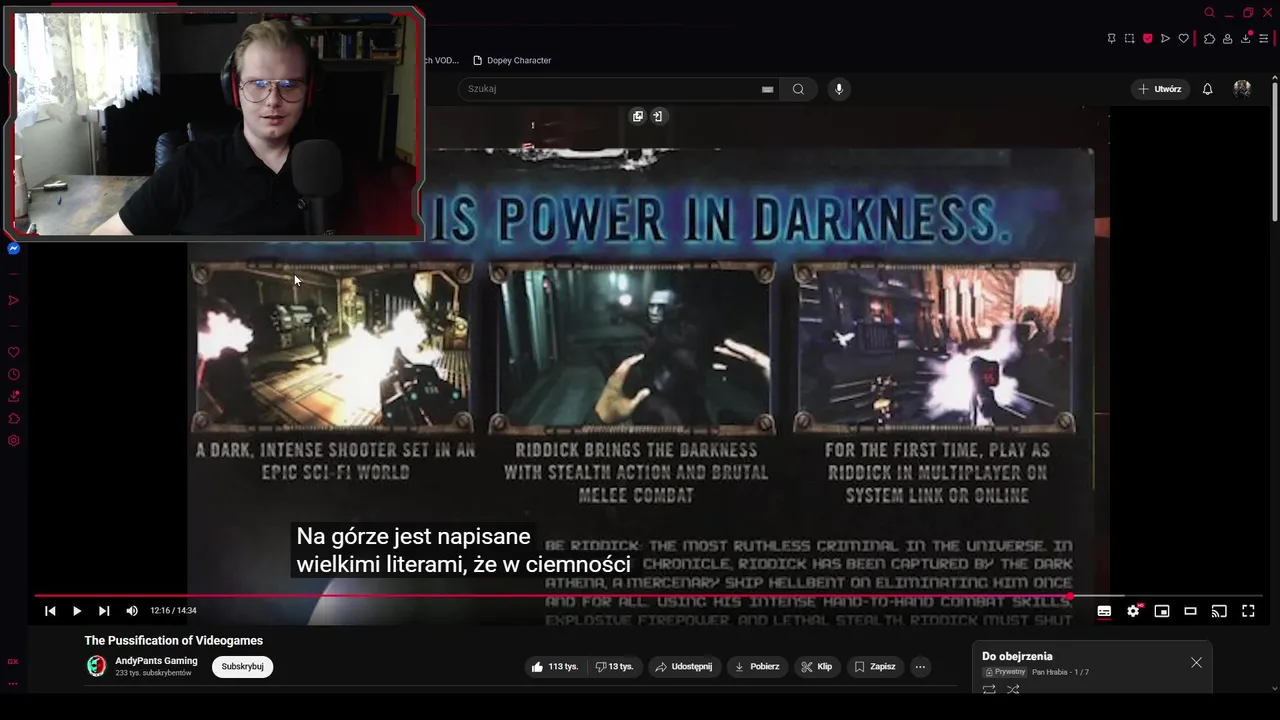Click the exit/sign-in icon above video player
The height and width of the screenshot is (720, 1280).
(x=657, y=116)
